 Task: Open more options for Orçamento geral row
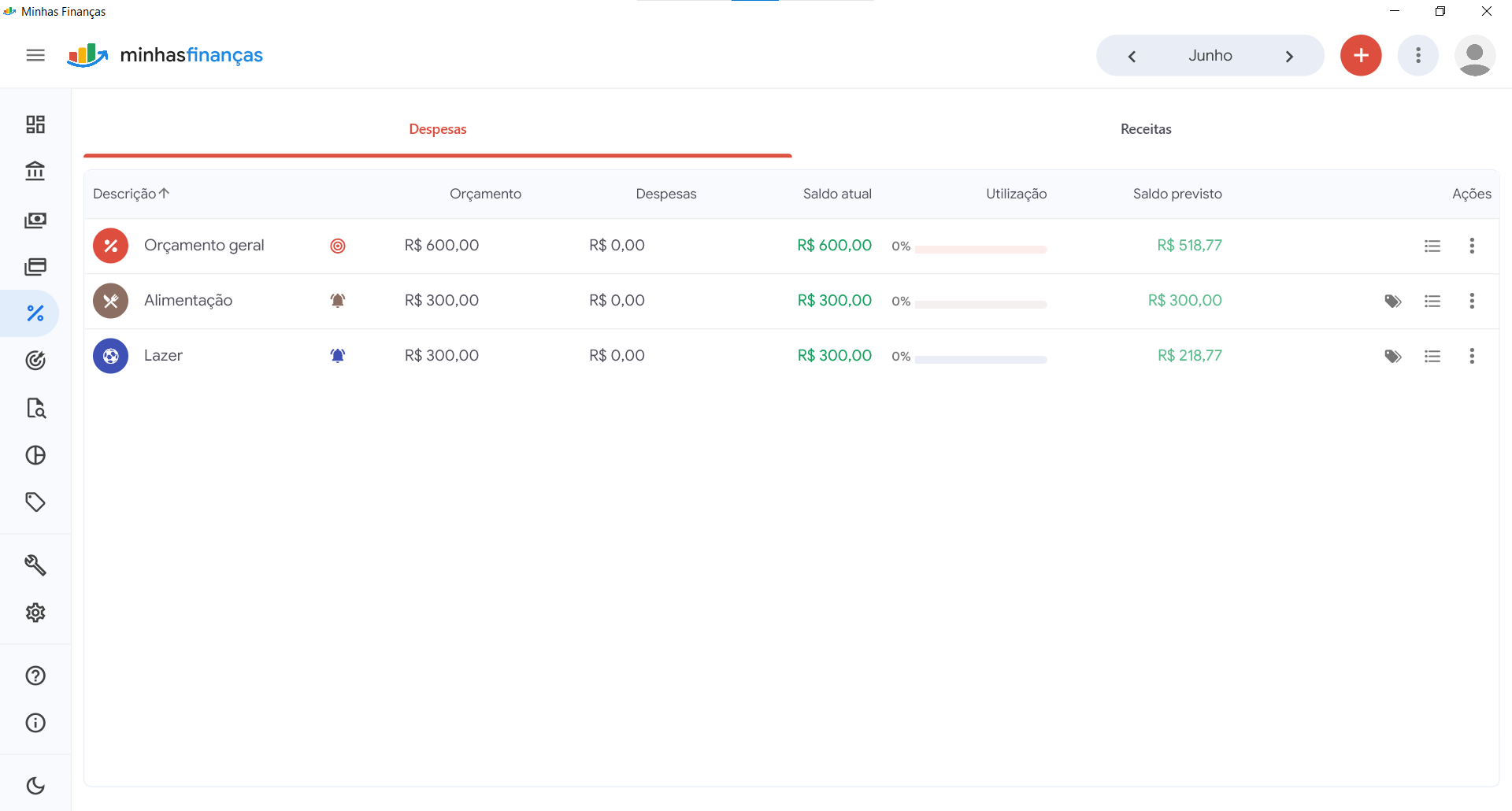click(1472, 246)
